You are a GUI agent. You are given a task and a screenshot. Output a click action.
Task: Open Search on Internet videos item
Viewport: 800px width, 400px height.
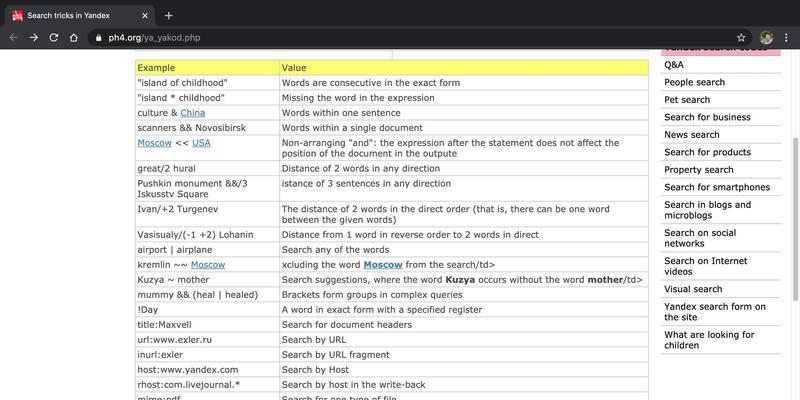pyautogui.click(x=706, y=266)
